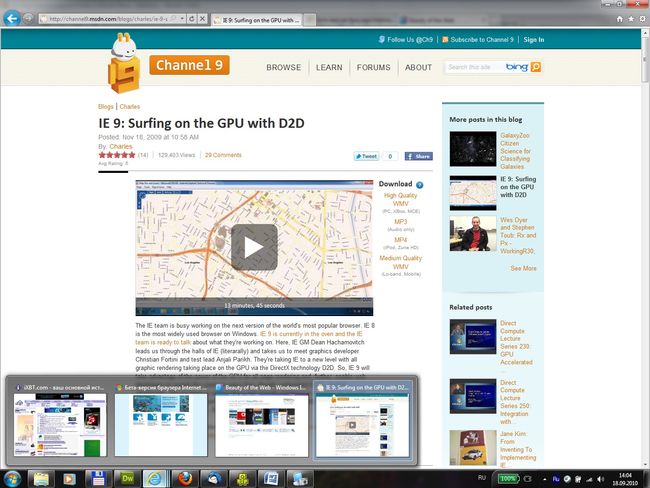Screen dimensions: 650x488
Task: Click the Internet Explorer taskbar icon
Action: (155, 479)
